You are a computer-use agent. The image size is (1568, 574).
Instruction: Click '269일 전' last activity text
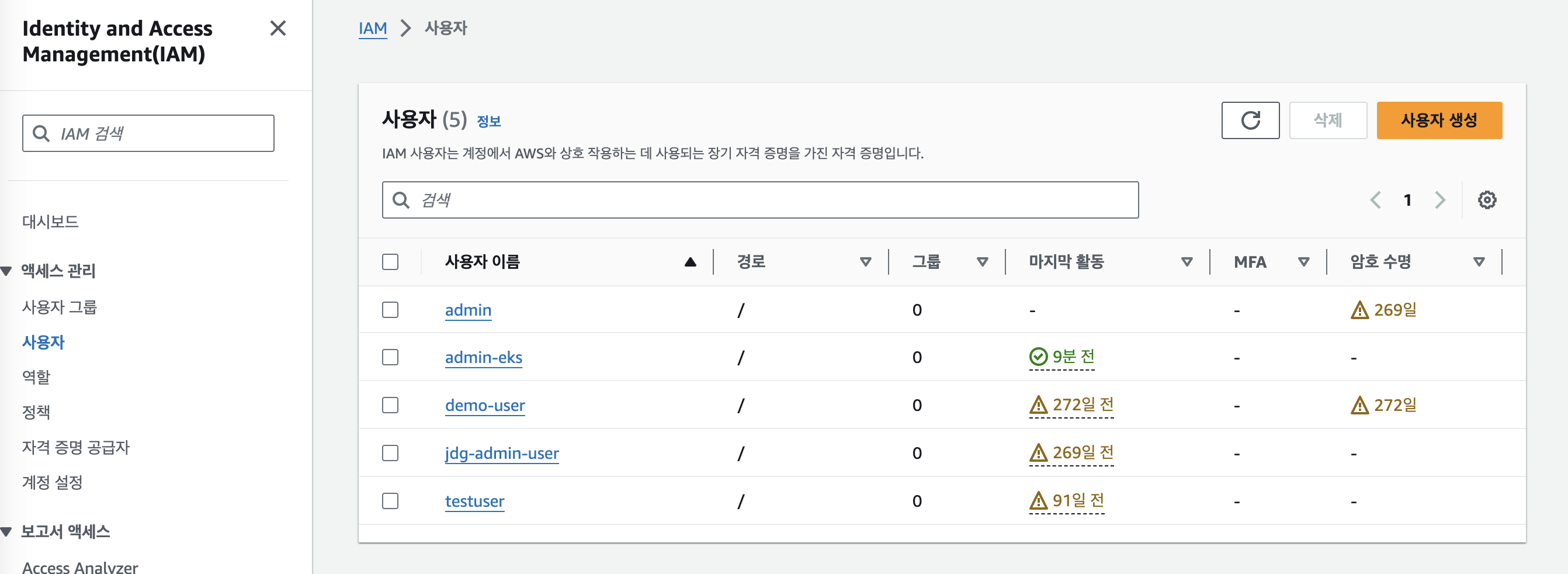pyautogui.click(x=1083, y=453)
